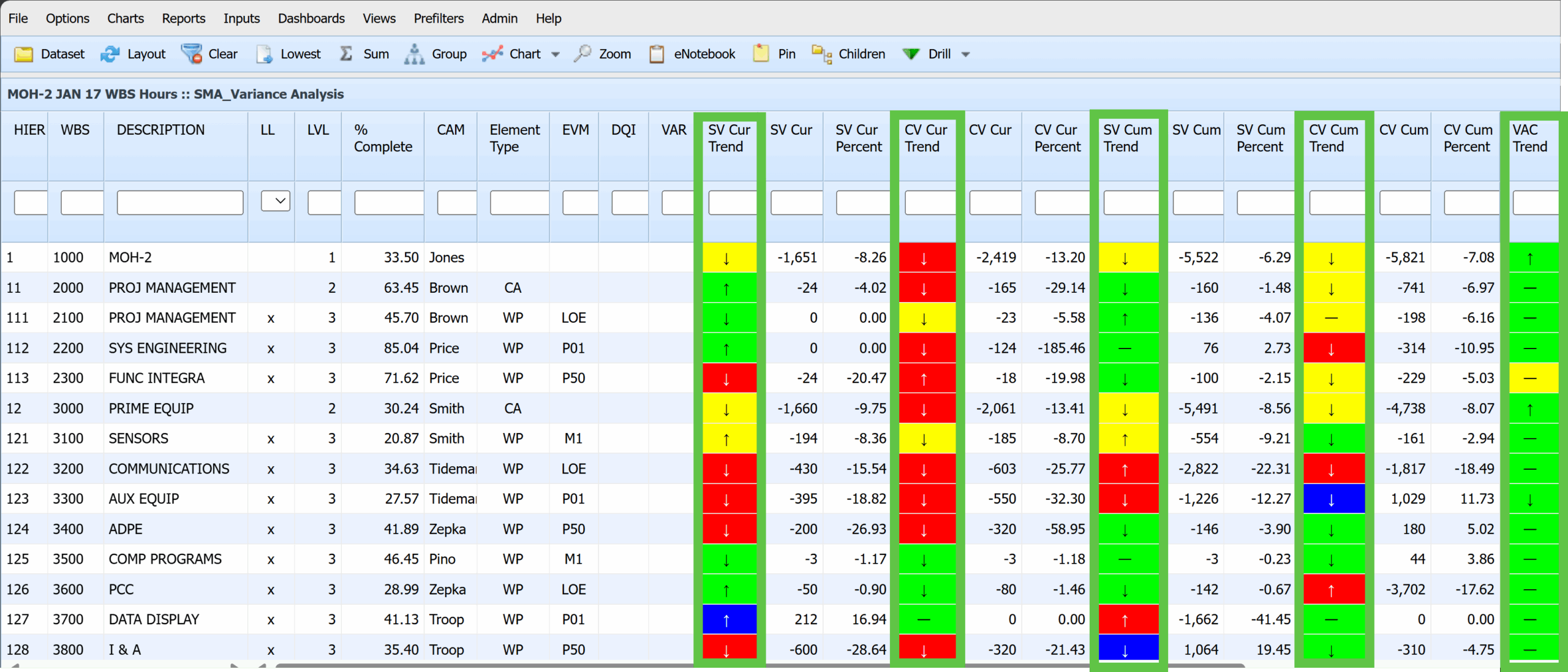Open the Help menu
The height and width of the screenshot is (672, 1568).
[x=548, y=18]
